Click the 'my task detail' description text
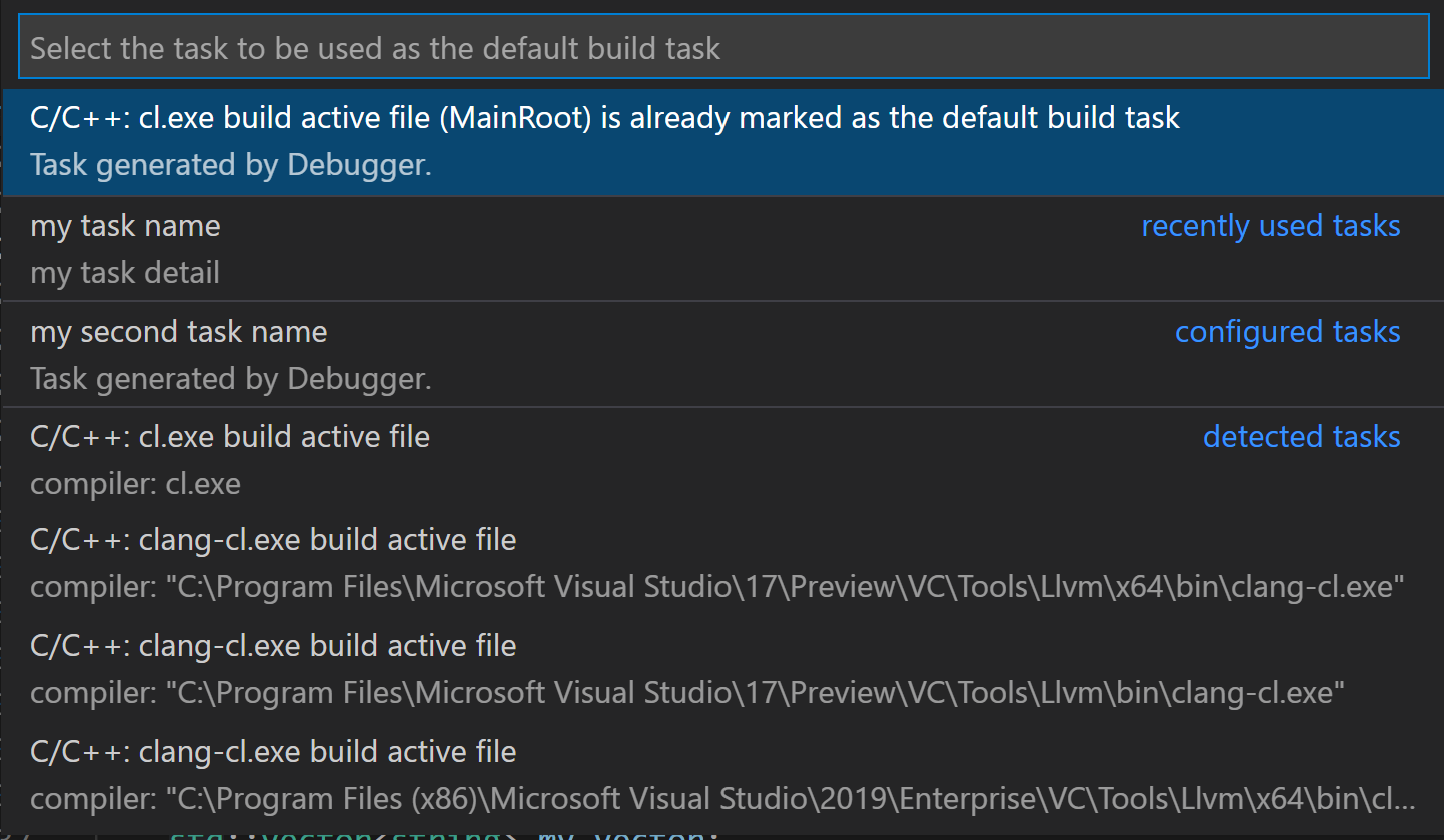1444x840 pixels. click(x=124, y=272)
